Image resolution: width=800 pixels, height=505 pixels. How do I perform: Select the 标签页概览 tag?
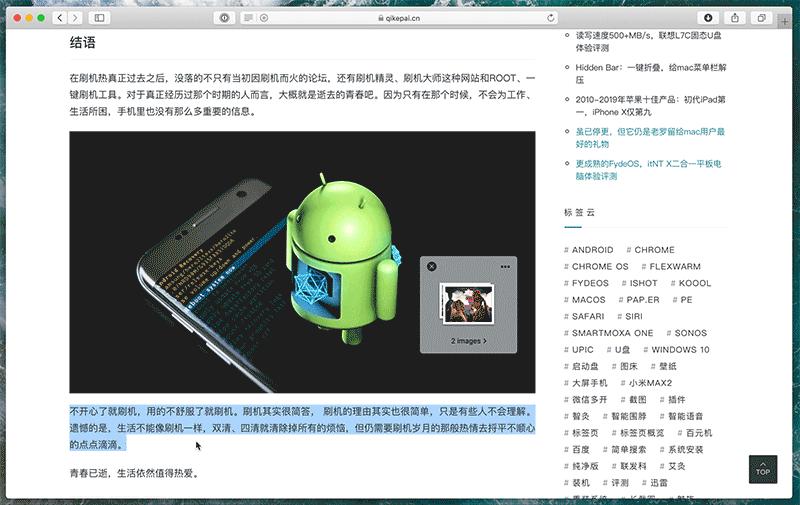(x=638, y=433)
